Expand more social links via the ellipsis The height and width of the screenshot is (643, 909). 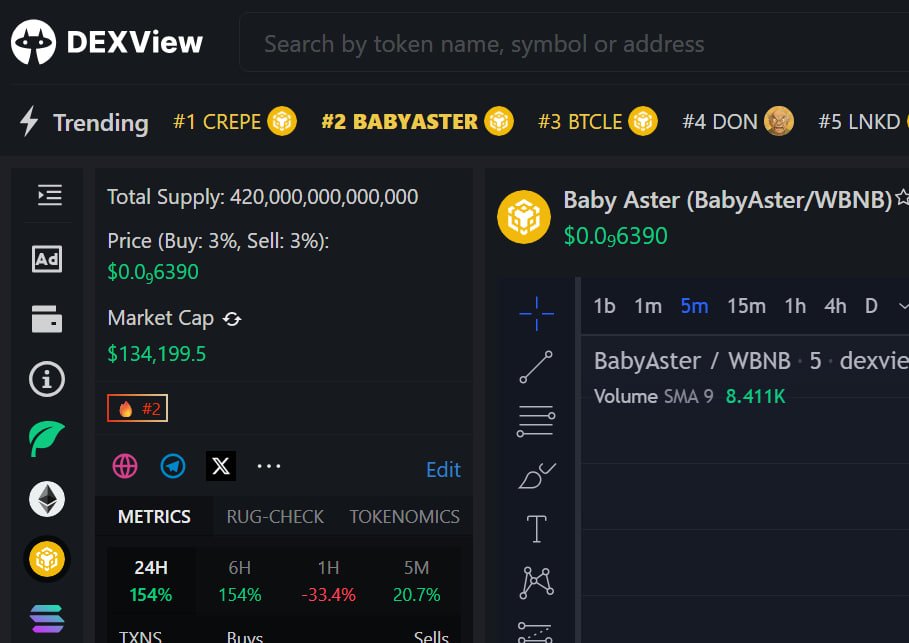click(266, 466)
